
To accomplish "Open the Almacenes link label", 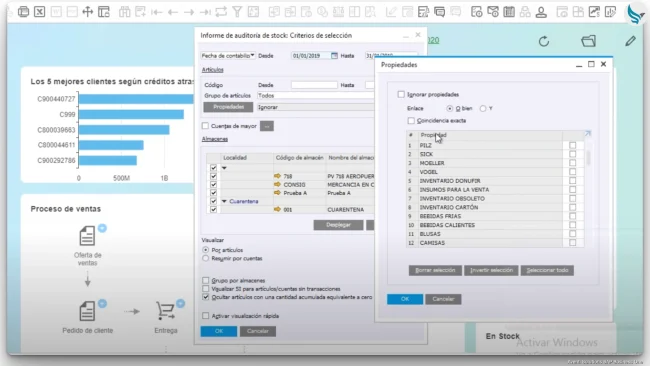I will tap(215, 139).
